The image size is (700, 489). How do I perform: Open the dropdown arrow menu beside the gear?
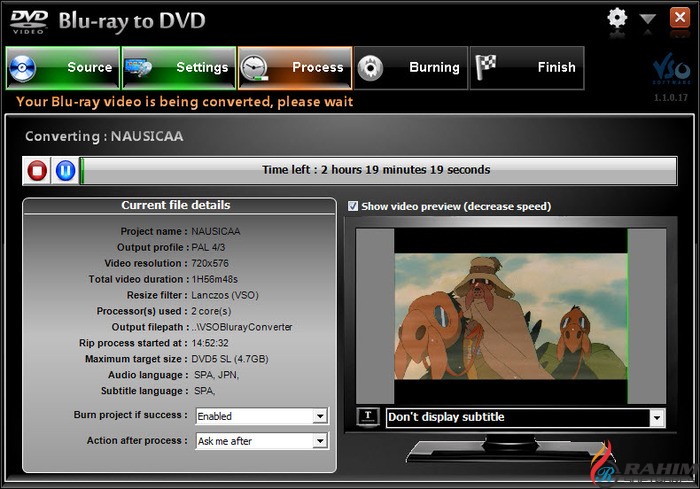(x=647, y=19)
